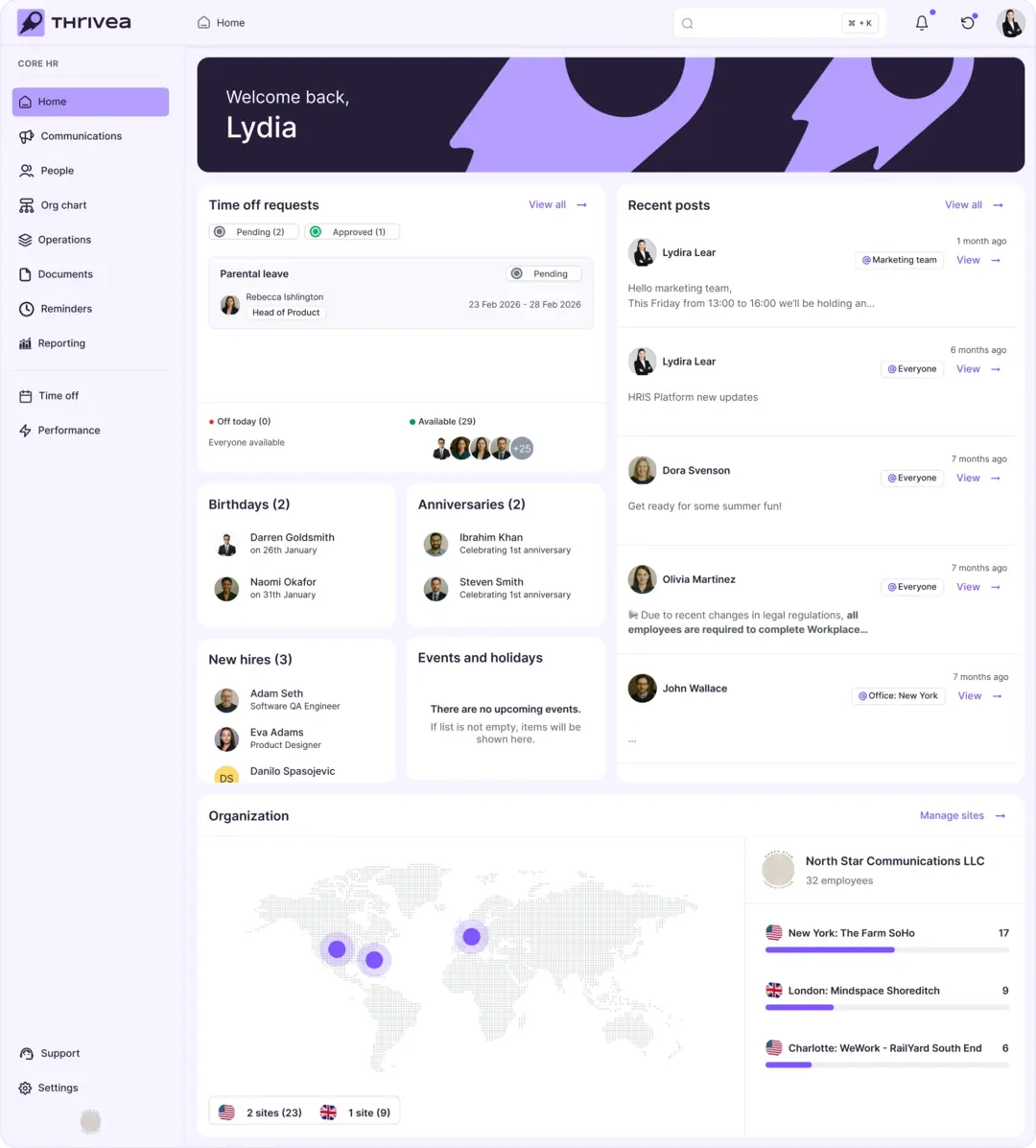This screenshot has width=1036, height=1148.
Task: Click View all on Recent posts
Action: tap(963, 204)
